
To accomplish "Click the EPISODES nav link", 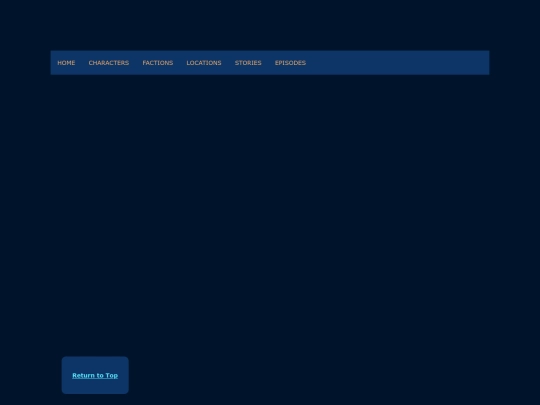I will click(x=290, y=63).
